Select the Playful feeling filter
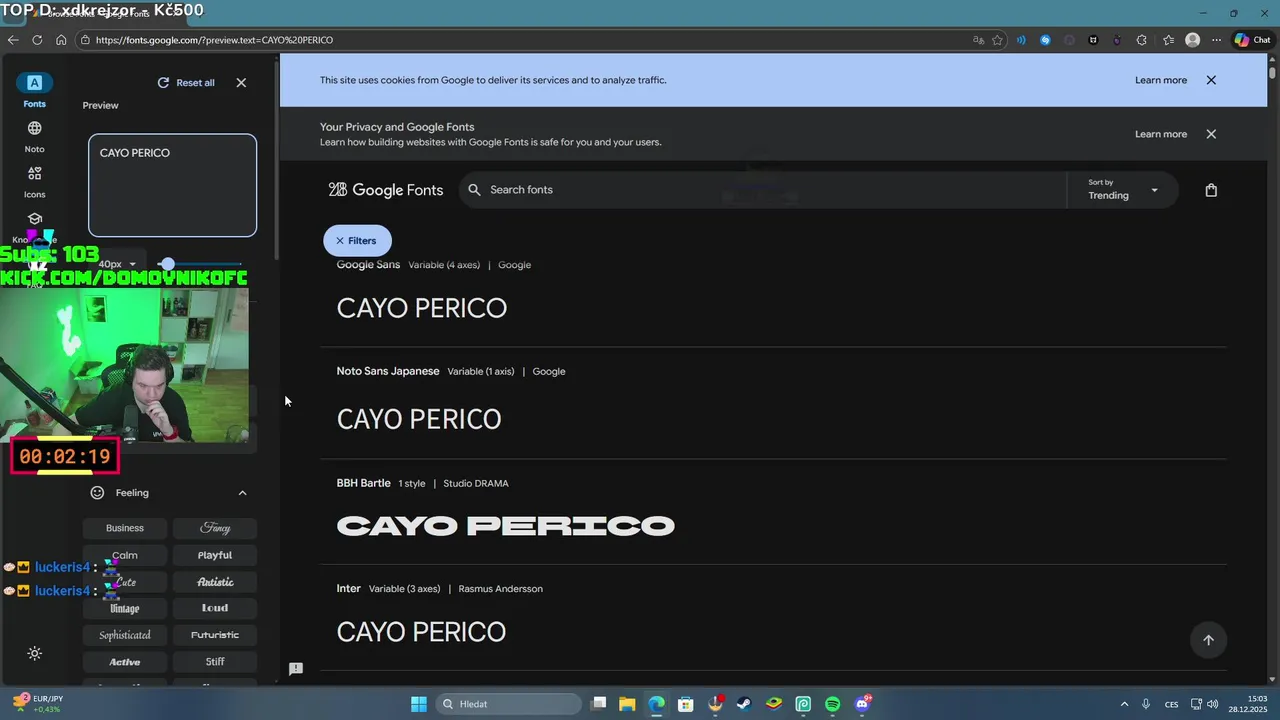 point(215,555)
